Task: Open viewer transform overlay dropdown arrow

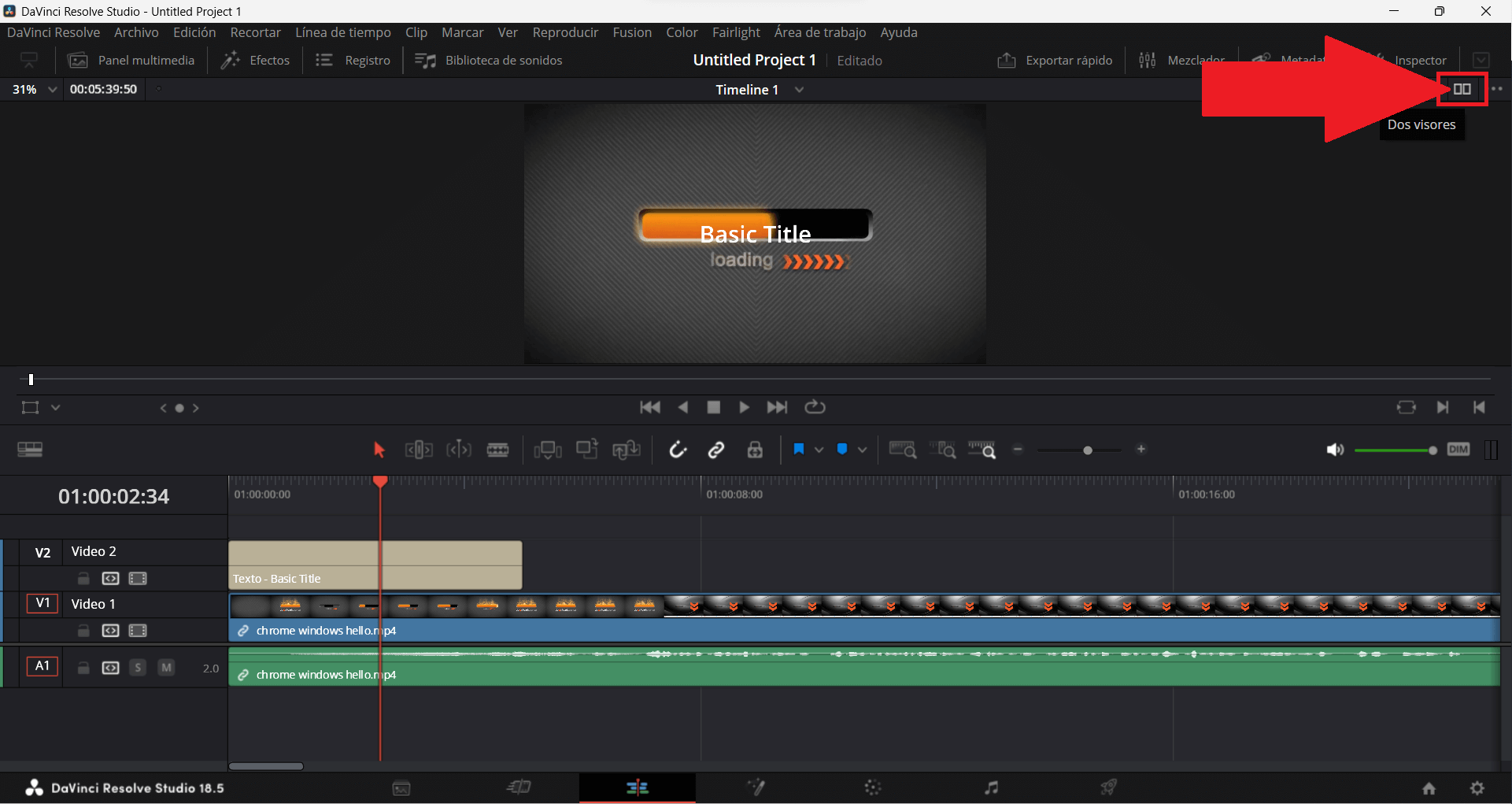Action: 56,408
